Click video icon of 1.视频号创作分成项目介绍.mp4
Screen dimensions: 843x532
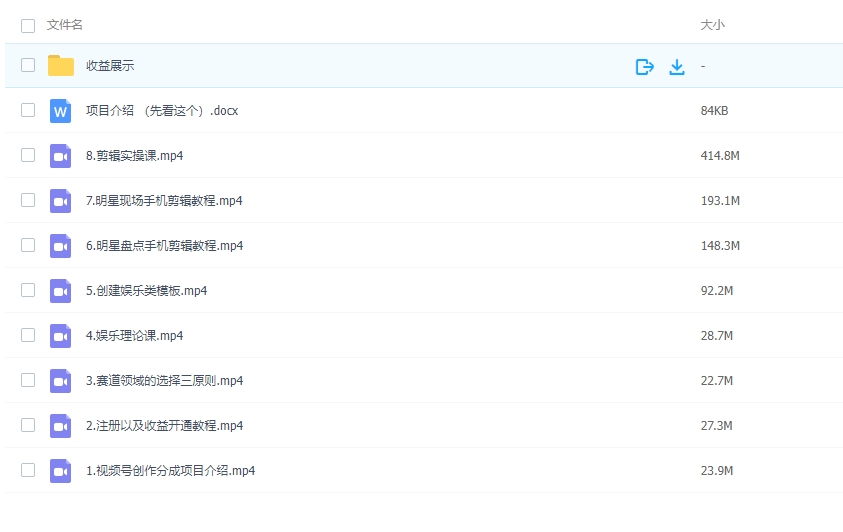pyautogui.click(x=61, y=471)
